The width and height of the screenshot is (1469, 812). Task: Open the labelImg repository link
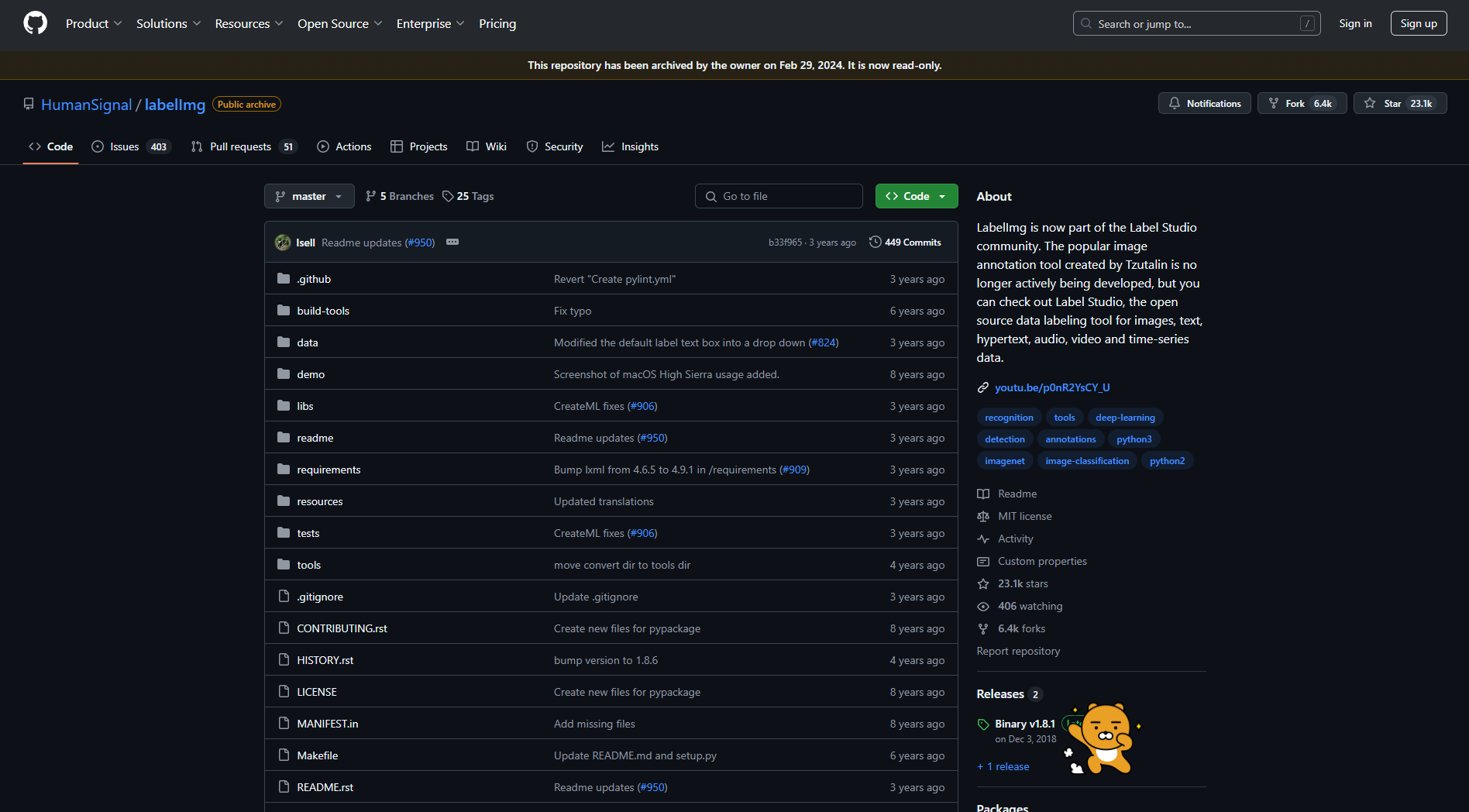(175, 105)
